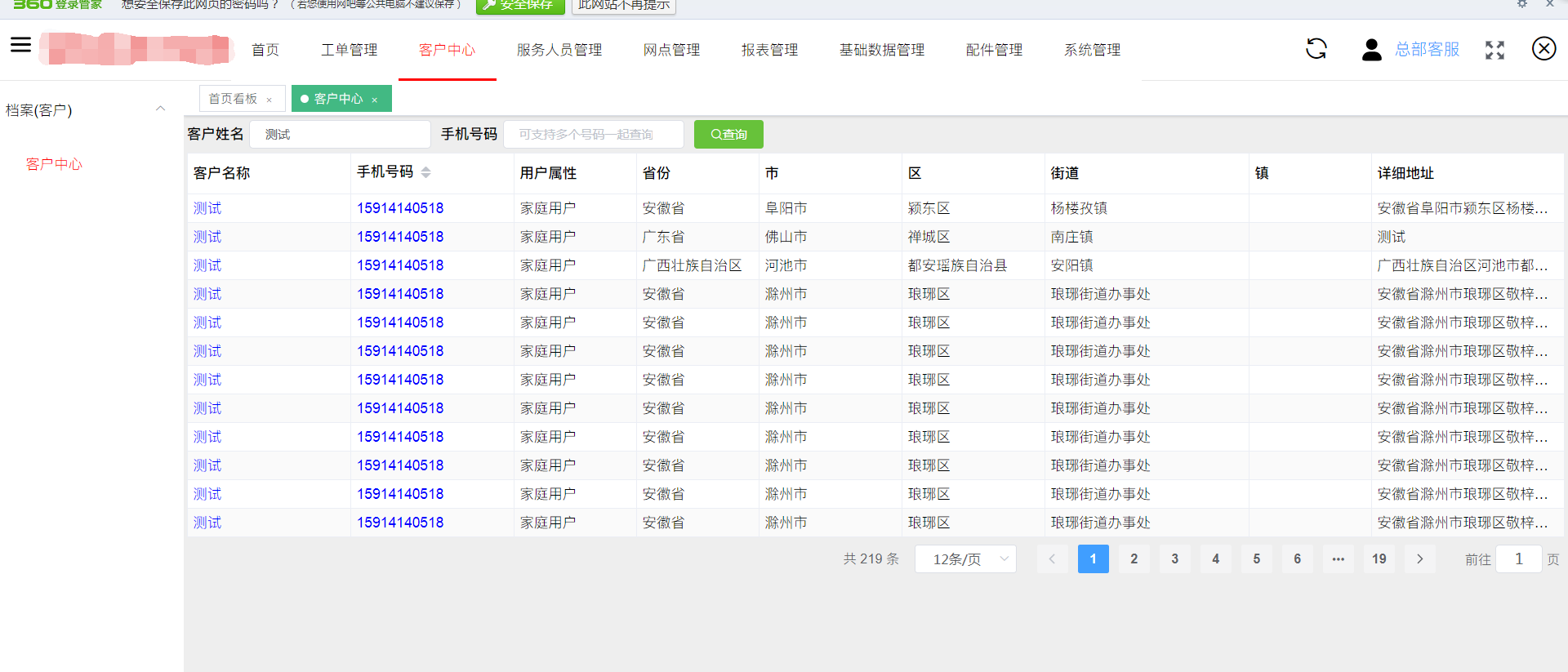The width and height of the screenshot is (1568, 672).
Task: Click the 360 settings gear icon
Action: (1522, 4)
